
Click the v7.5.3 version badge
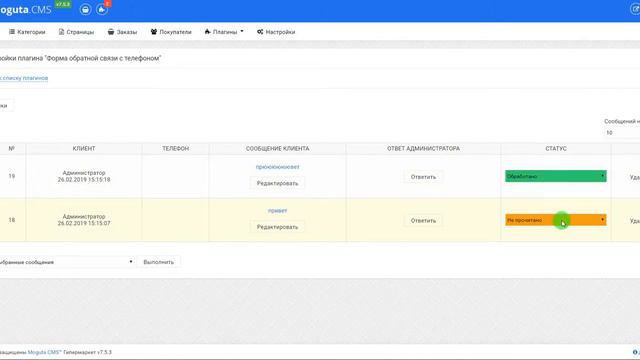(63, 4)
